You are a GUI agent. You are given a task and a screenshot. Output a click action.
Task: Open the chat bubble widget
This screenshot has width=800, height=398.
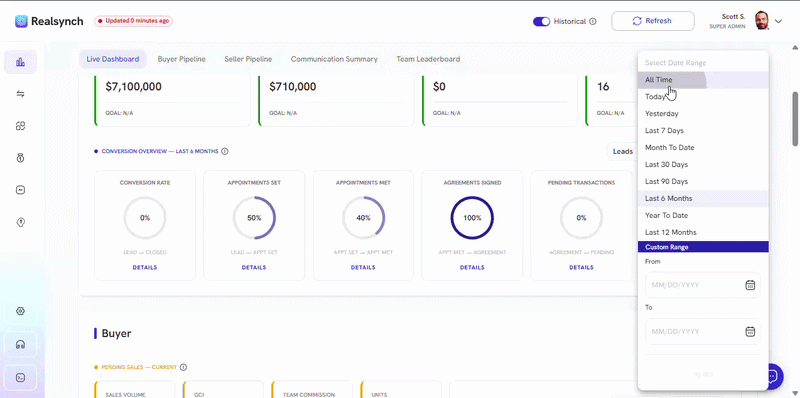click(773, 377)
